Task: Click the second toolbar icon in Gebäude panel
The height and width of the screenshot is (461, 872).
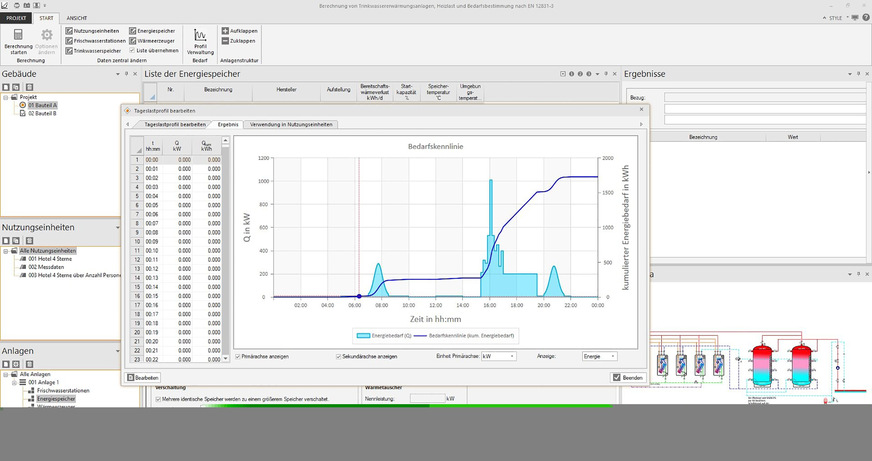Action: [16, 87]
